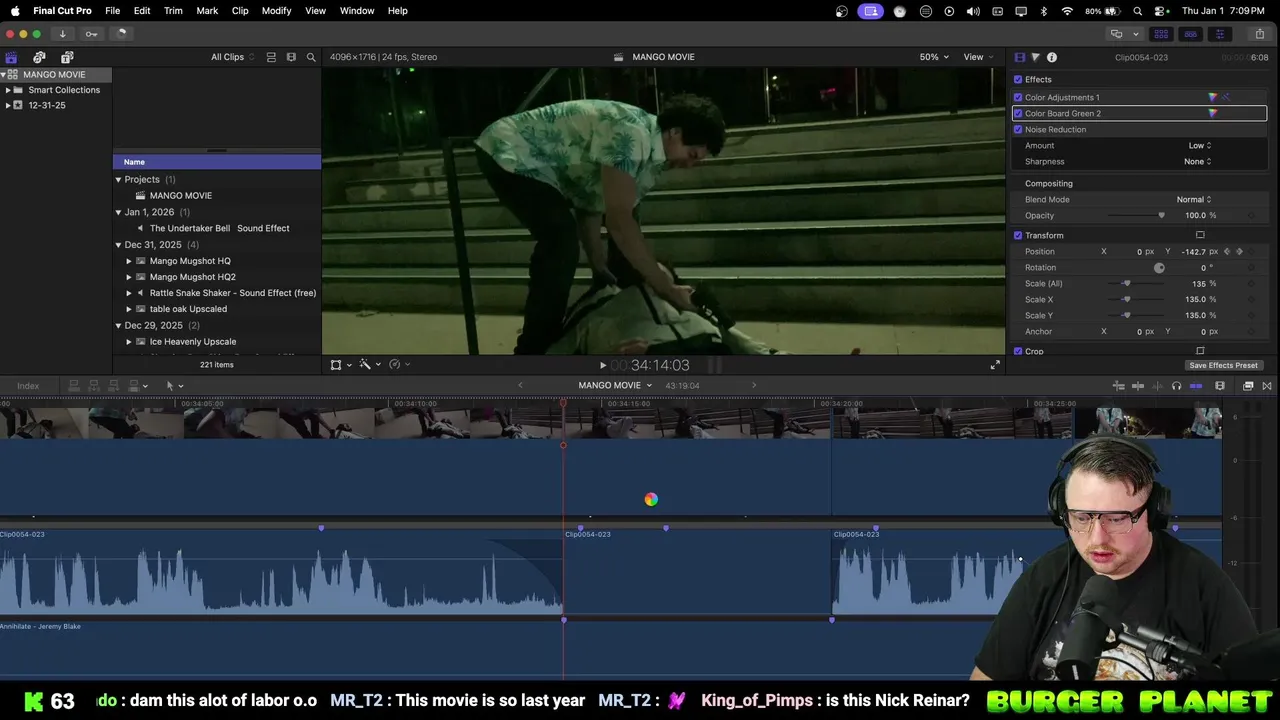
Task: Open the MANGO MOVIE timeline project dropdown
Action: point(615,386)
